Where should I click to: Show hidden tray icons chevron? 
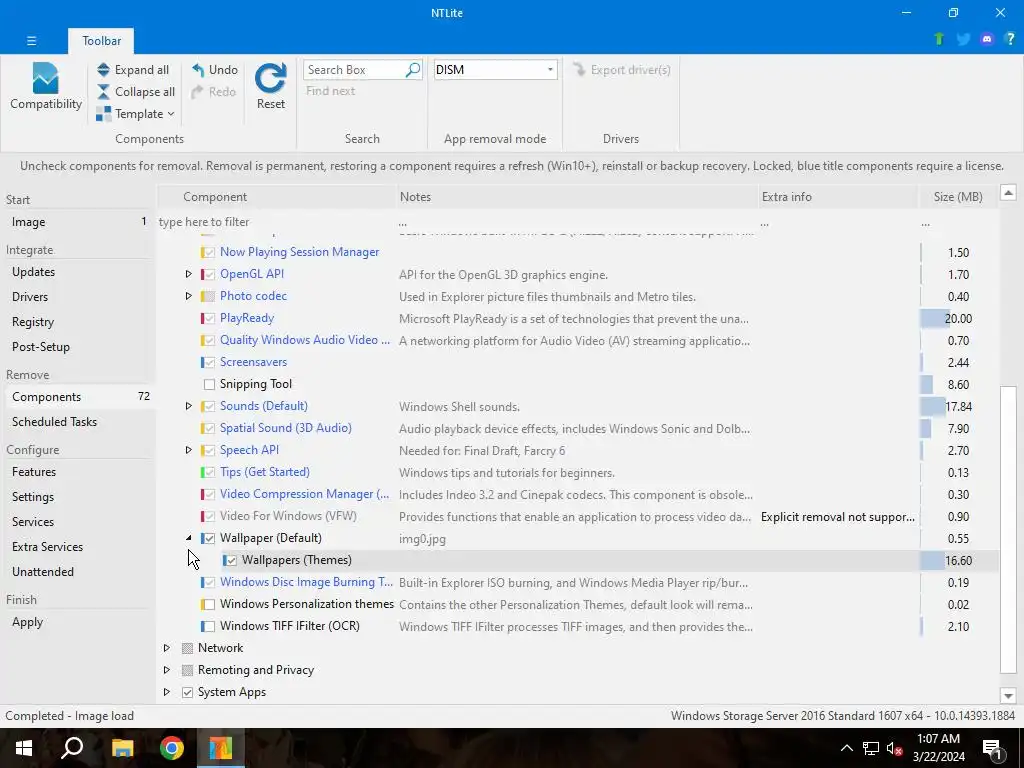[x=846, y=748]
